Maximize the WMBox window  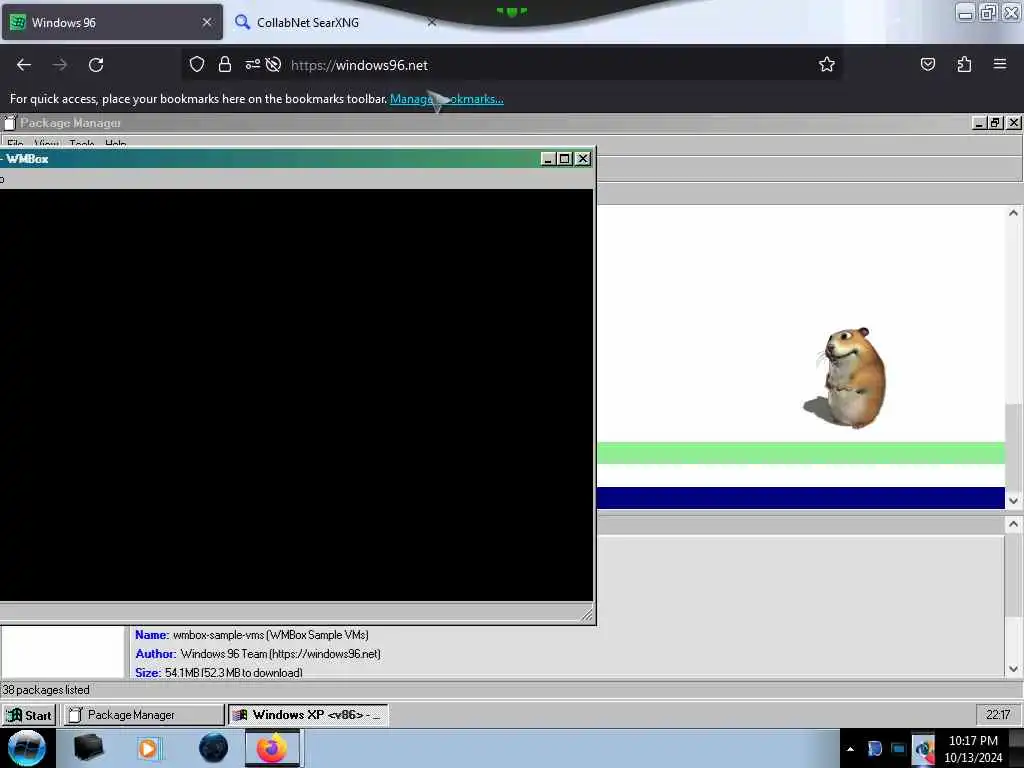coord(565,159)
